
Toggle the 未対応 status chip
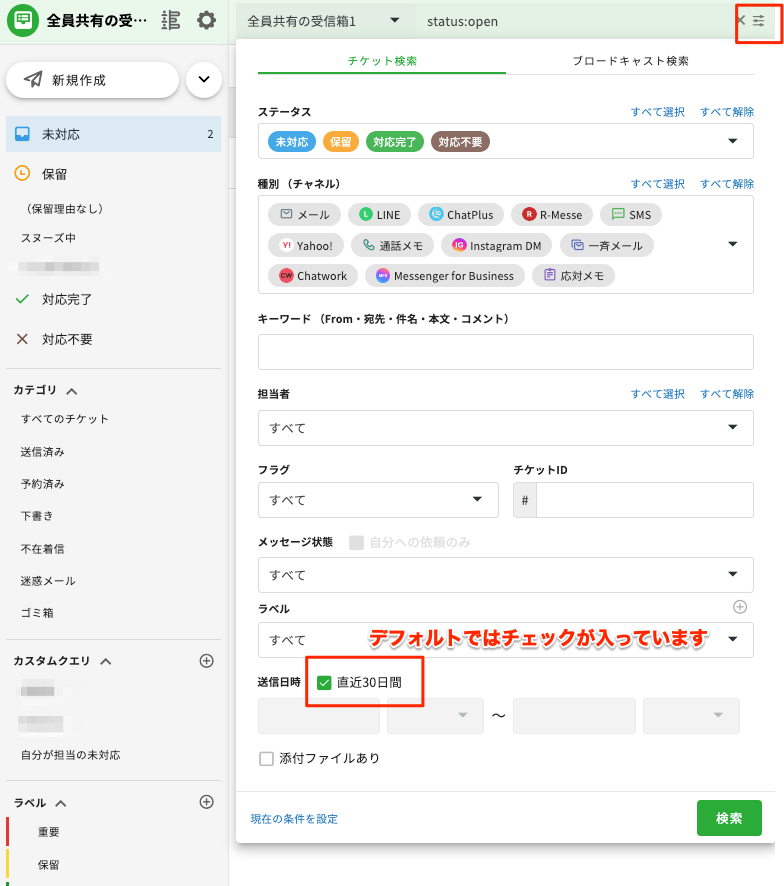[292, 142]
